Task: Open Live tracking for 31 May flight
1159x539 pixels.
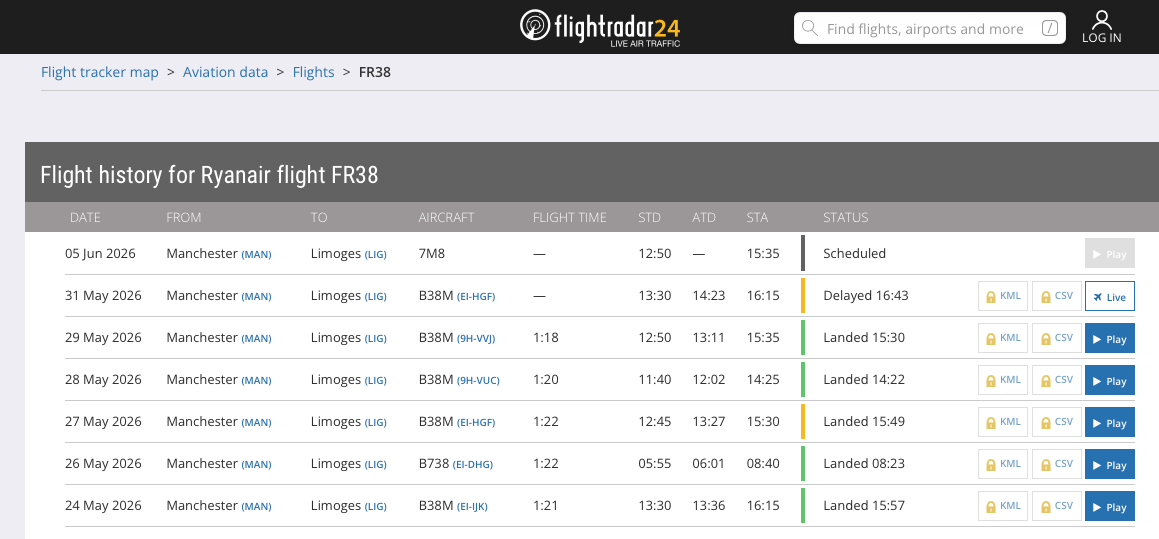Action: pyautogui.click(x=1109, y=296)
